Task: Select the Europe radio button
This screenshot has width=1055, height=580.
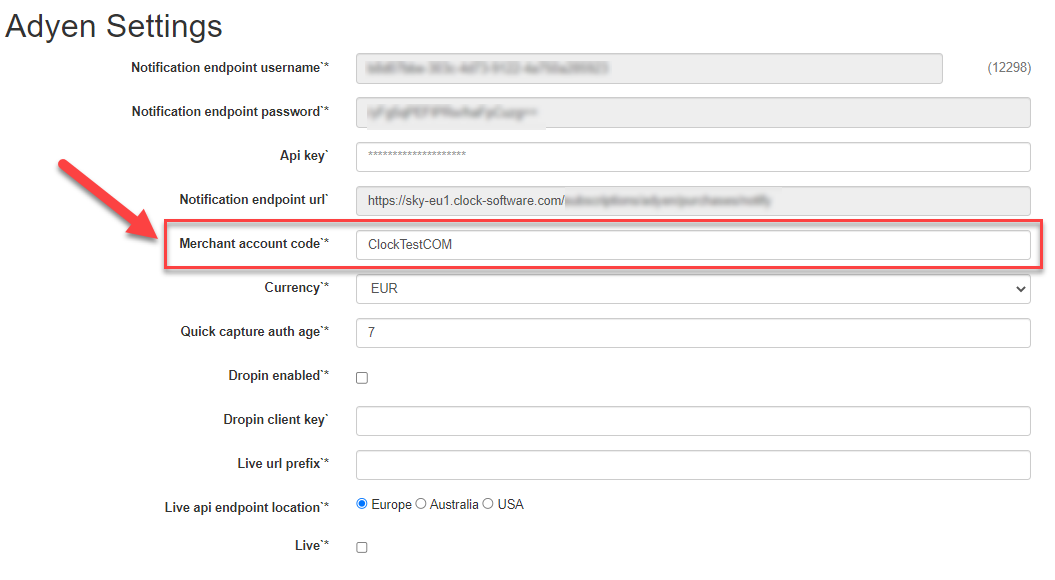Action: (360, 504)
